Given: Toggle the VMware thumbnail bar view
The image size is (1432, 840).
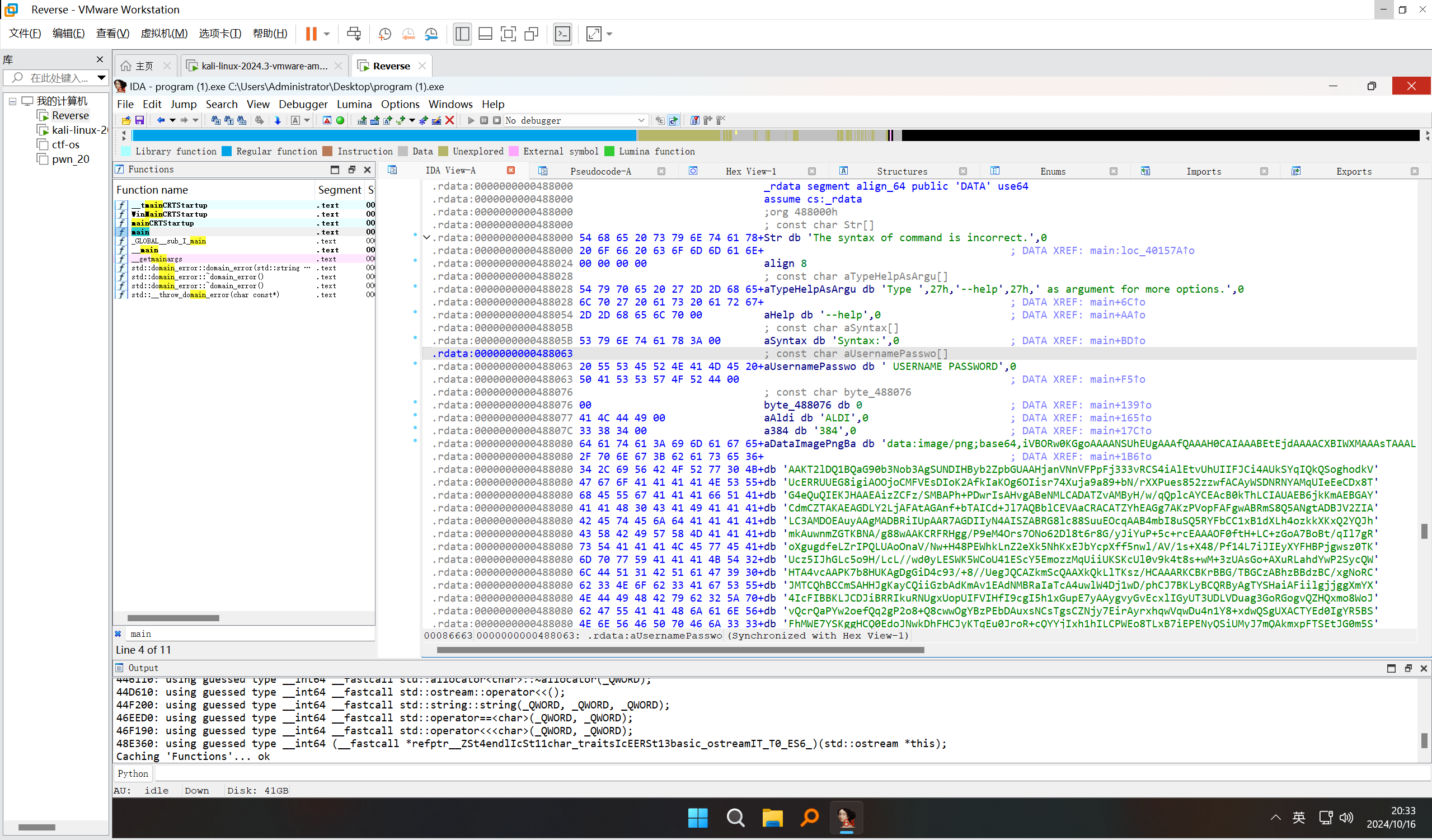Looking at the screenshot, I should tap(485, 34).
